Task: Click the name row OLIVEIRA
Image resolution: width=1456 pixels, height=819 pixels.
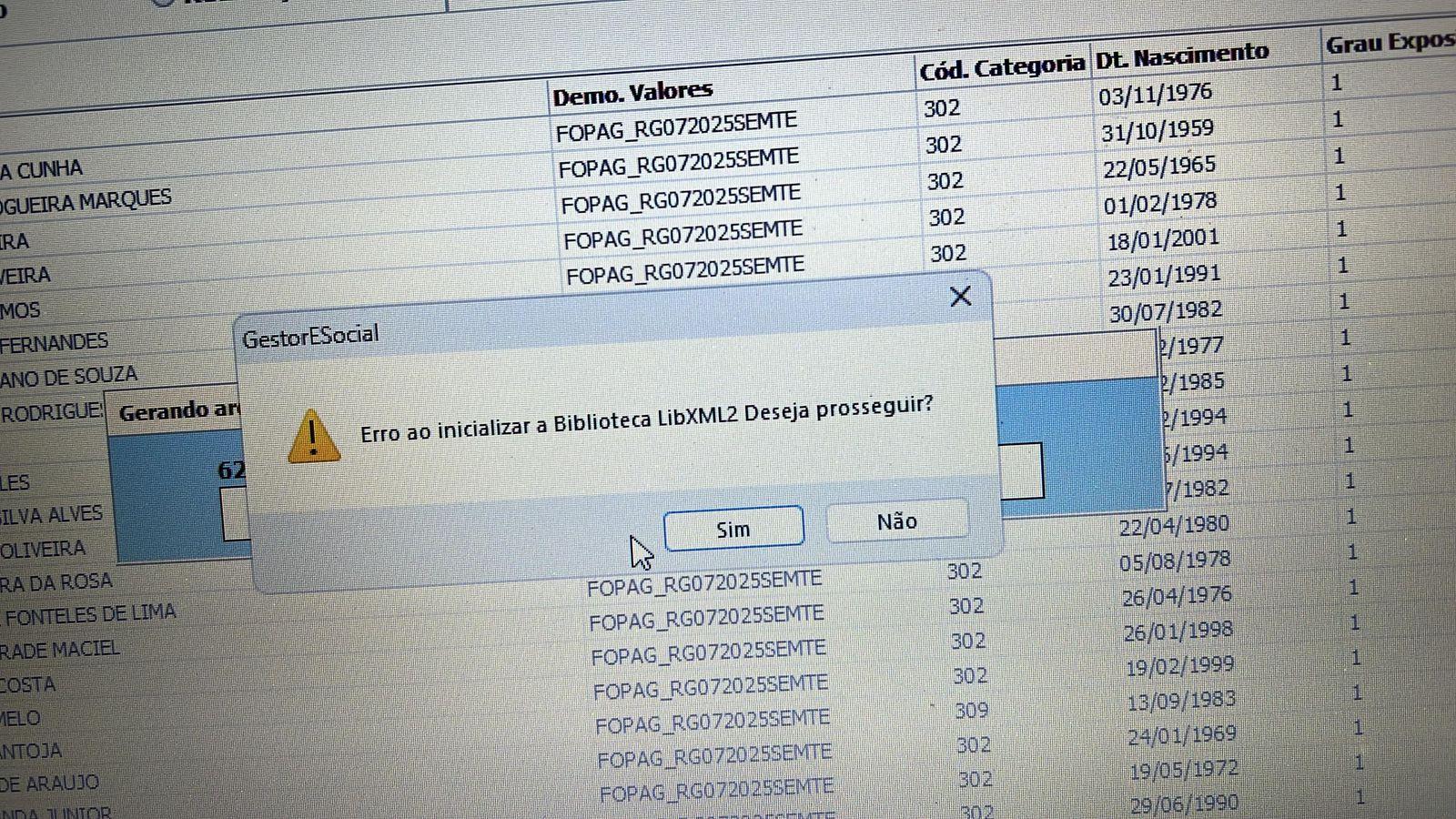Action: [x=43, y=551]
